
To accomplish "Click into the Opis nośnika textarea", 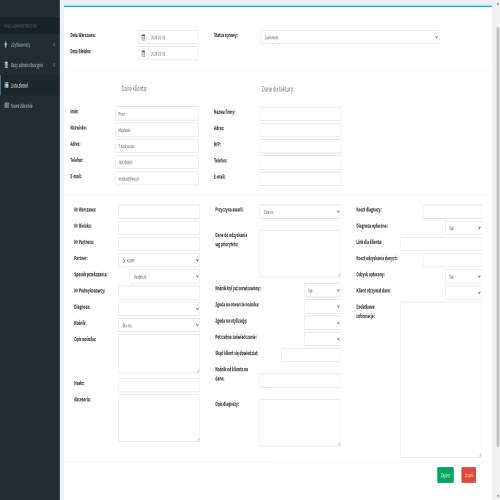I will pyautogui.click(x=159, y=353).
